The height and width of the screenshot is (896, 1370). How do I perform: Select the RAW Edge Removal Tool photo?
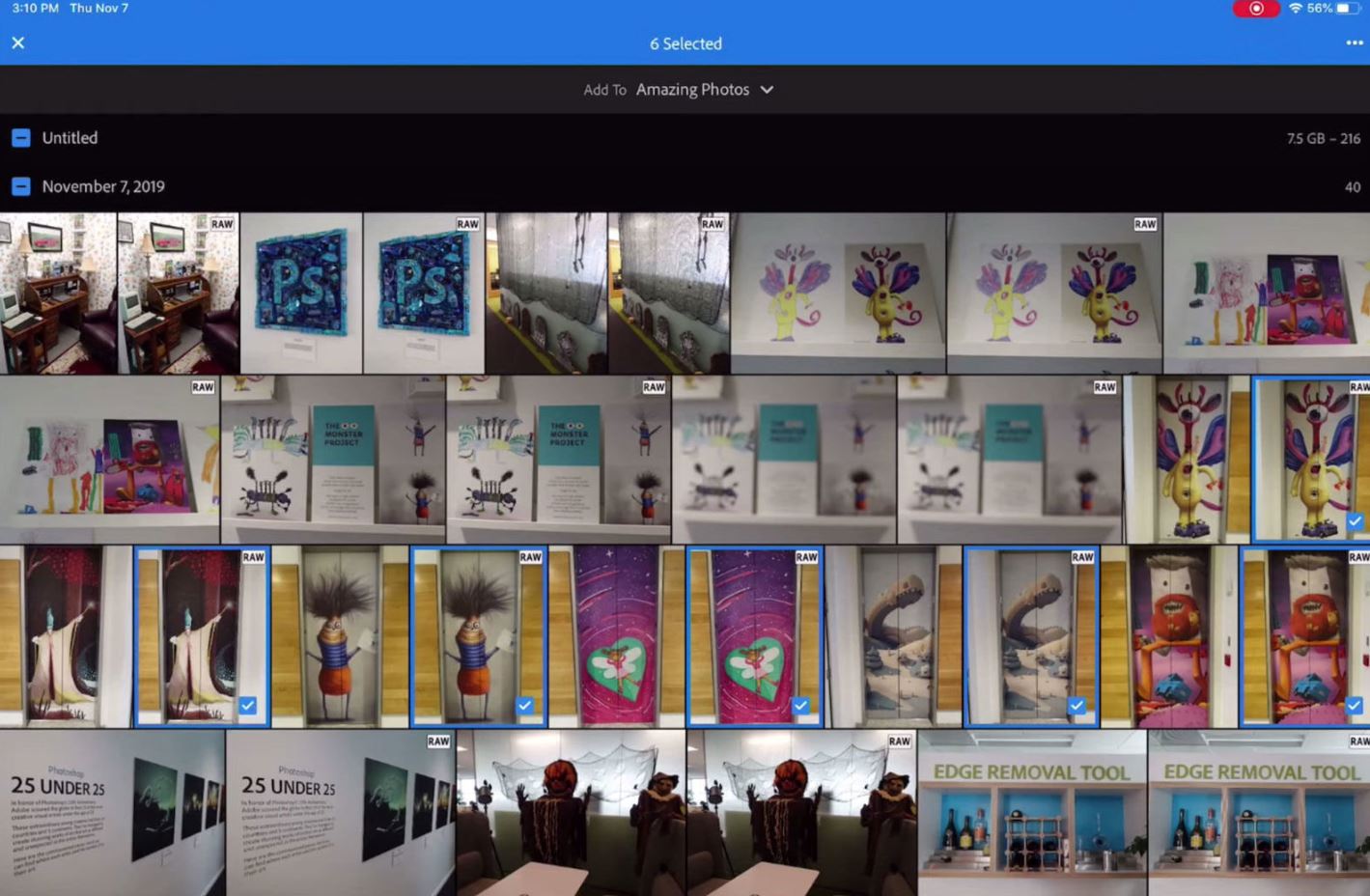pos(1259,813)
